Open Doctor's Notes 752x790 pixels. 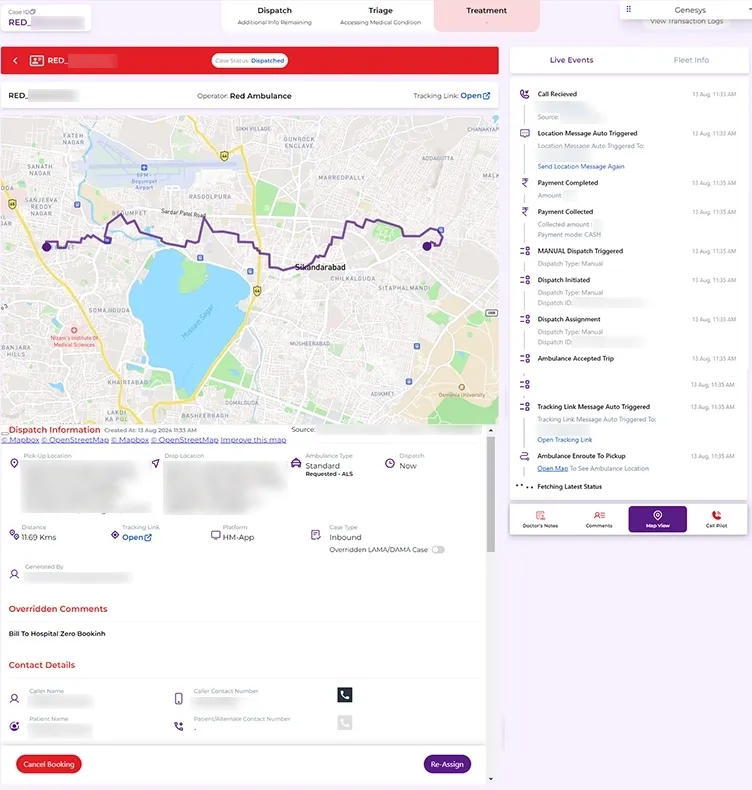pos(540,519)
